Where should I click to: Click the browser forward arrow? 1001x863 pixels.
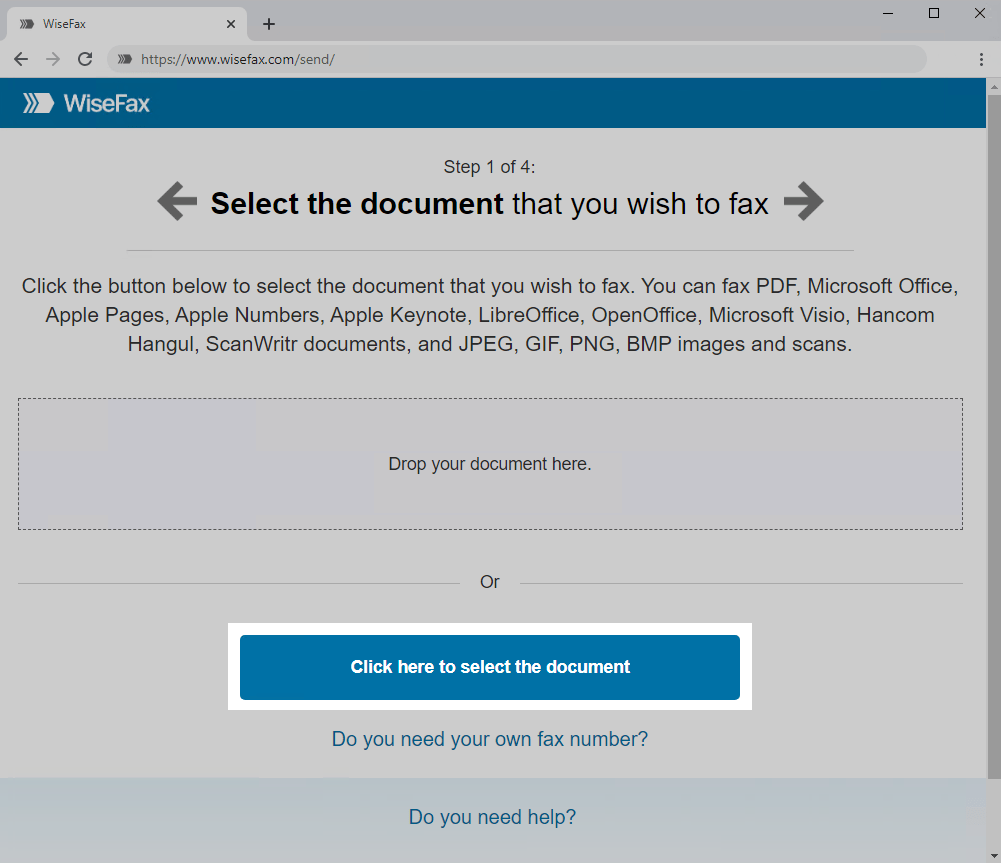point(53,59)
